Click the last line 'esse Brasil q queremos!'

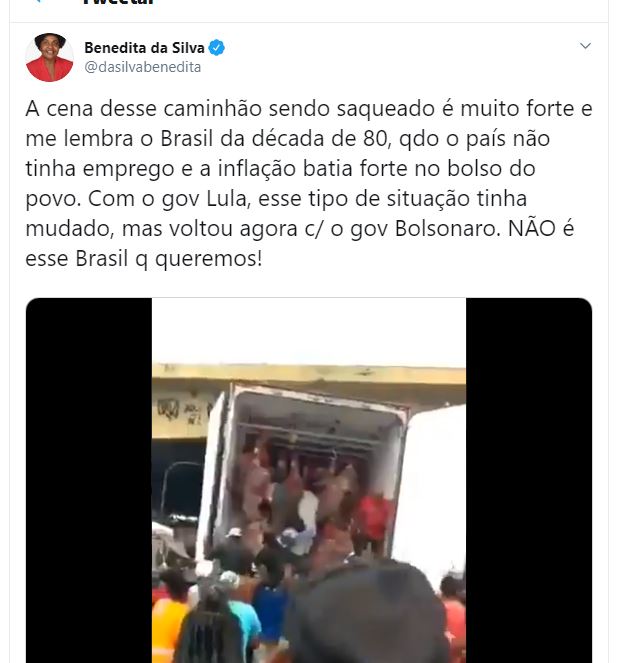(144, 258)
